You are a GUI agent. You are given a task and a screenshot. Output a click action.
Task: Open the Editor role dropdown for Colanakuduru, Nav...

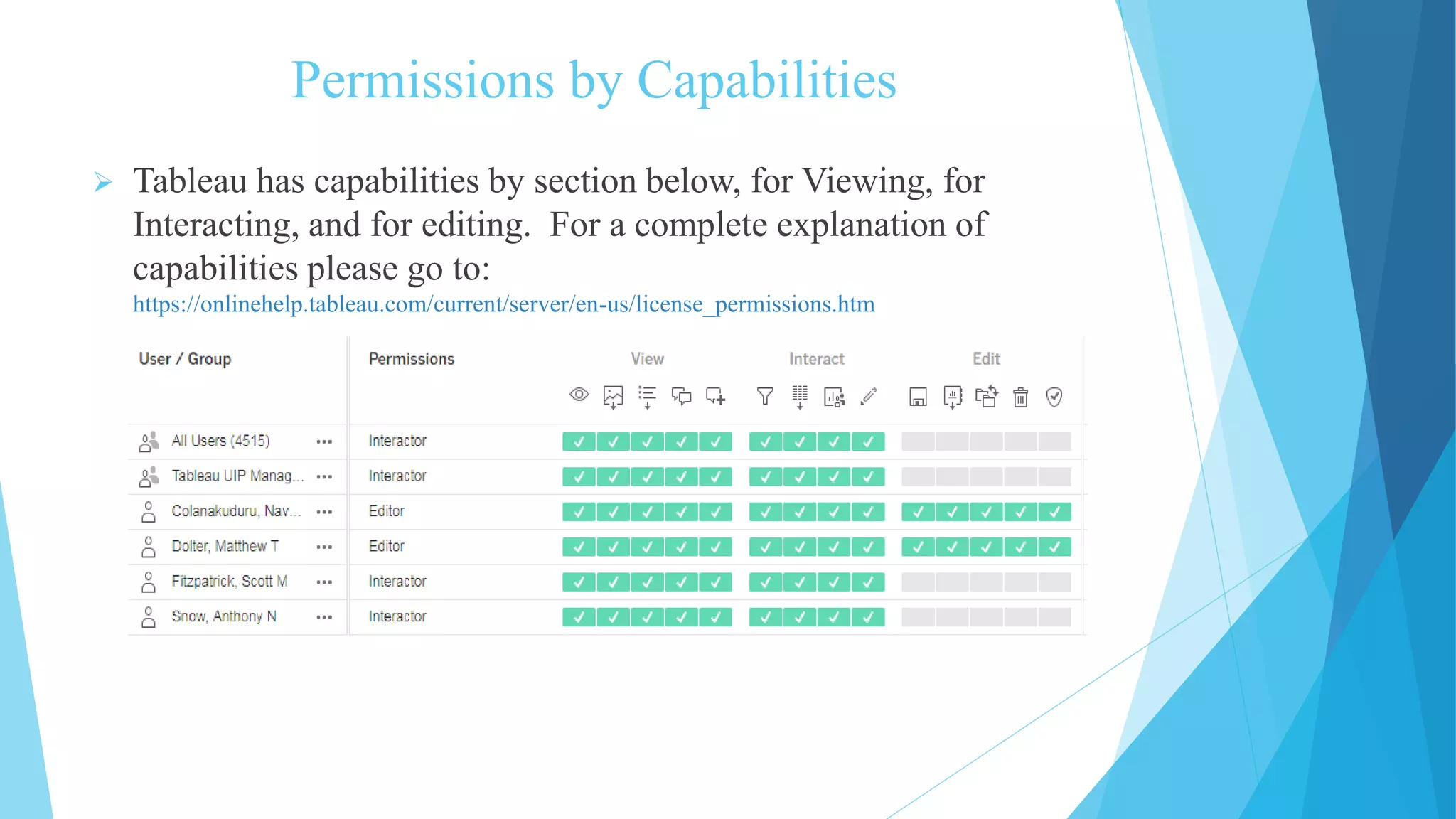click(x=386, y=511)
